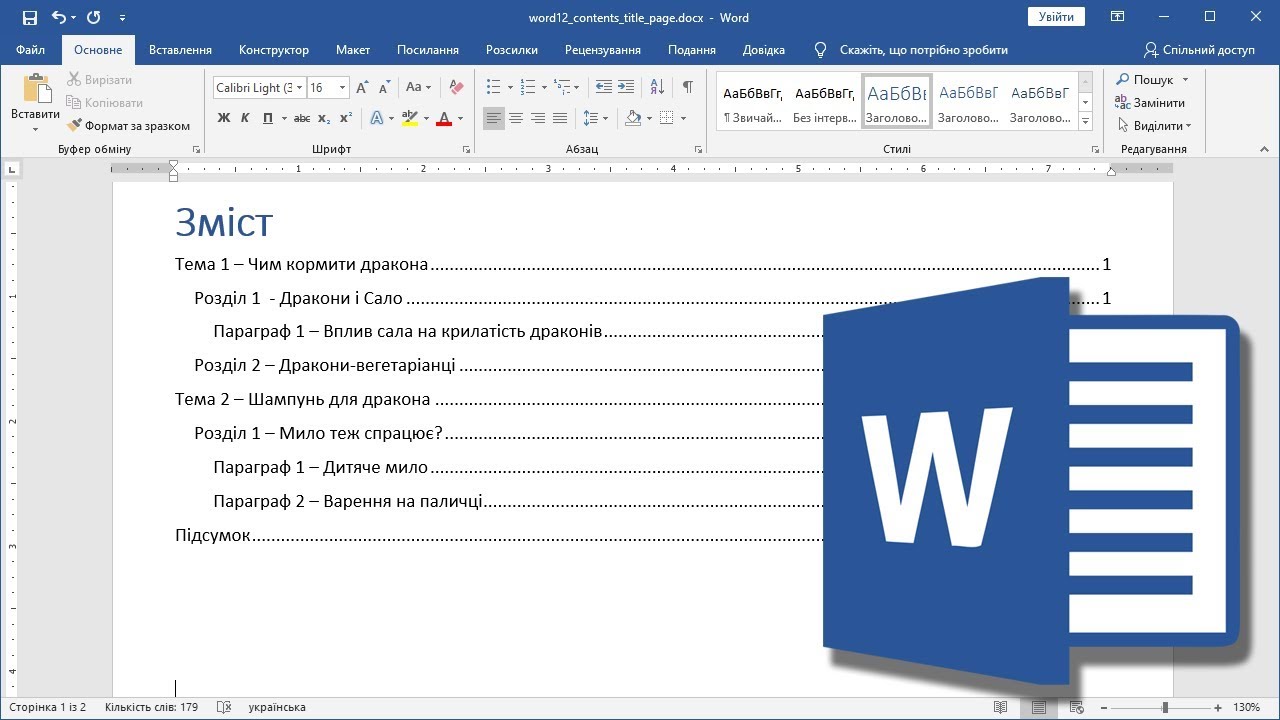Click the Grow Font size icon
The image size is (1280, 720).
click(x=362, y=88)
